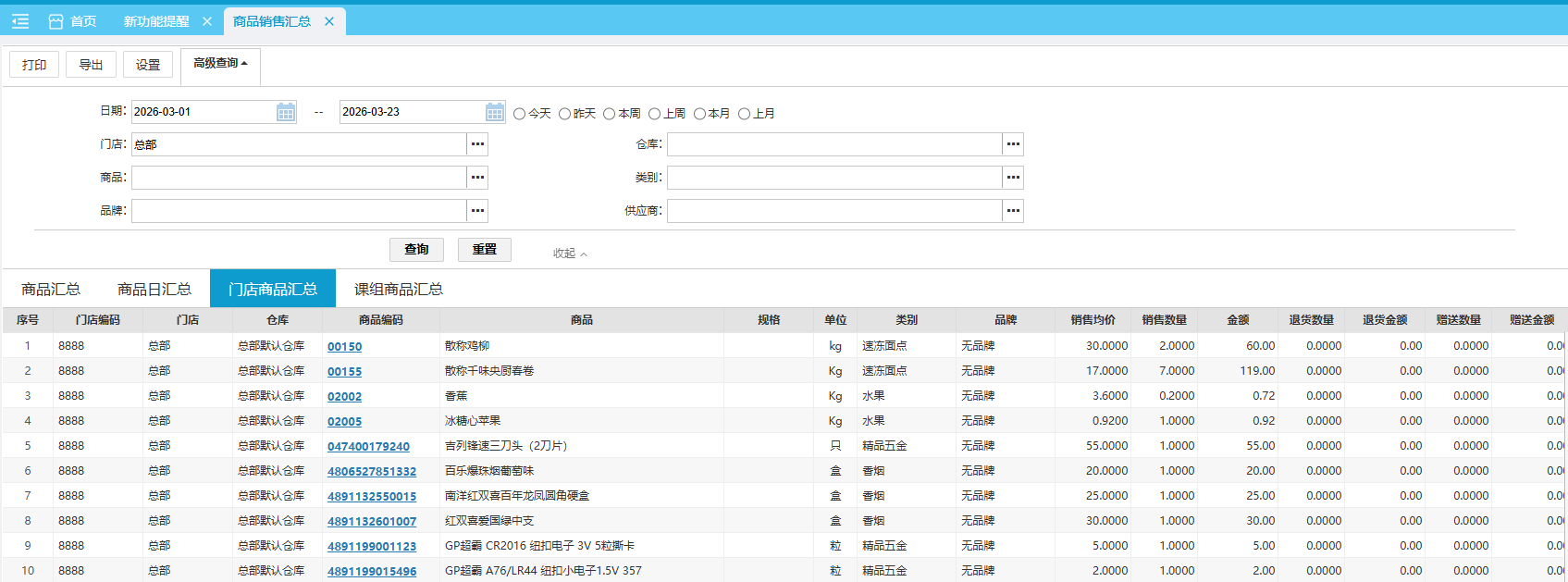Open end date calendar picker
Image resolution: width=1568 pixels, height=582 pixels.
(x=495, y=112)
